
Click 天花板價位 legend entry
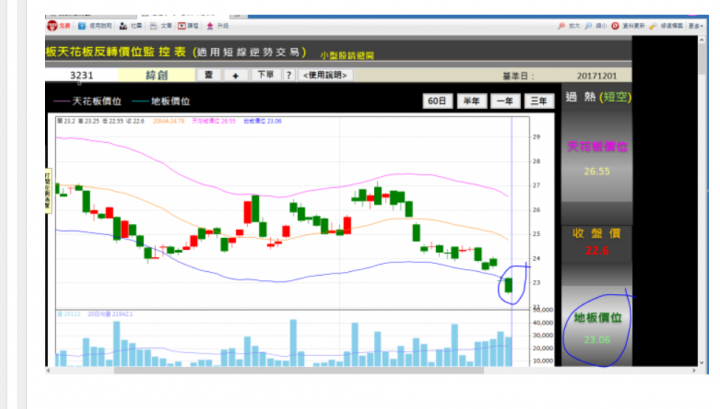(x=87, y=101)
